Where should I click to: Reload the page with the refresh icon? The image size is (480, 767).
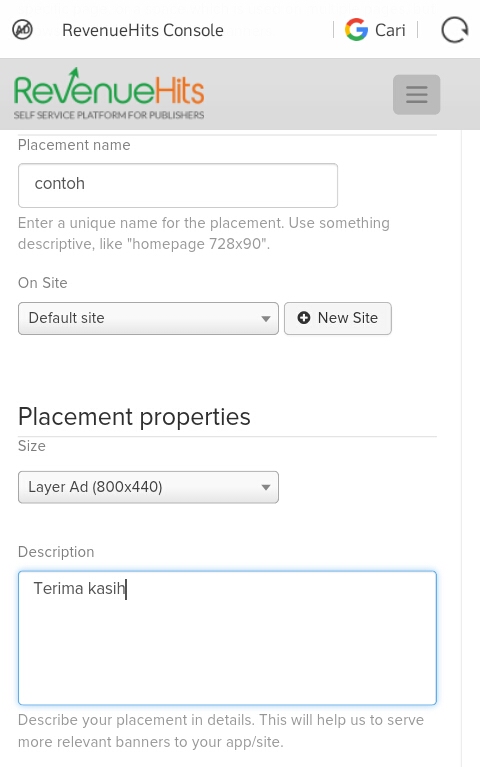[x=455, y=30]
